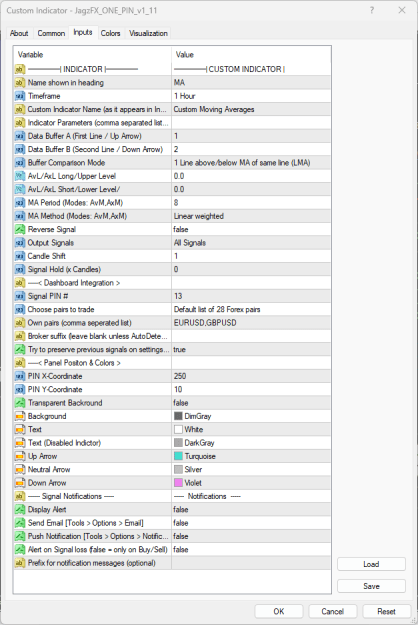
Task: Click the icon beside MA Period row
Action: (x=20, y=203)
